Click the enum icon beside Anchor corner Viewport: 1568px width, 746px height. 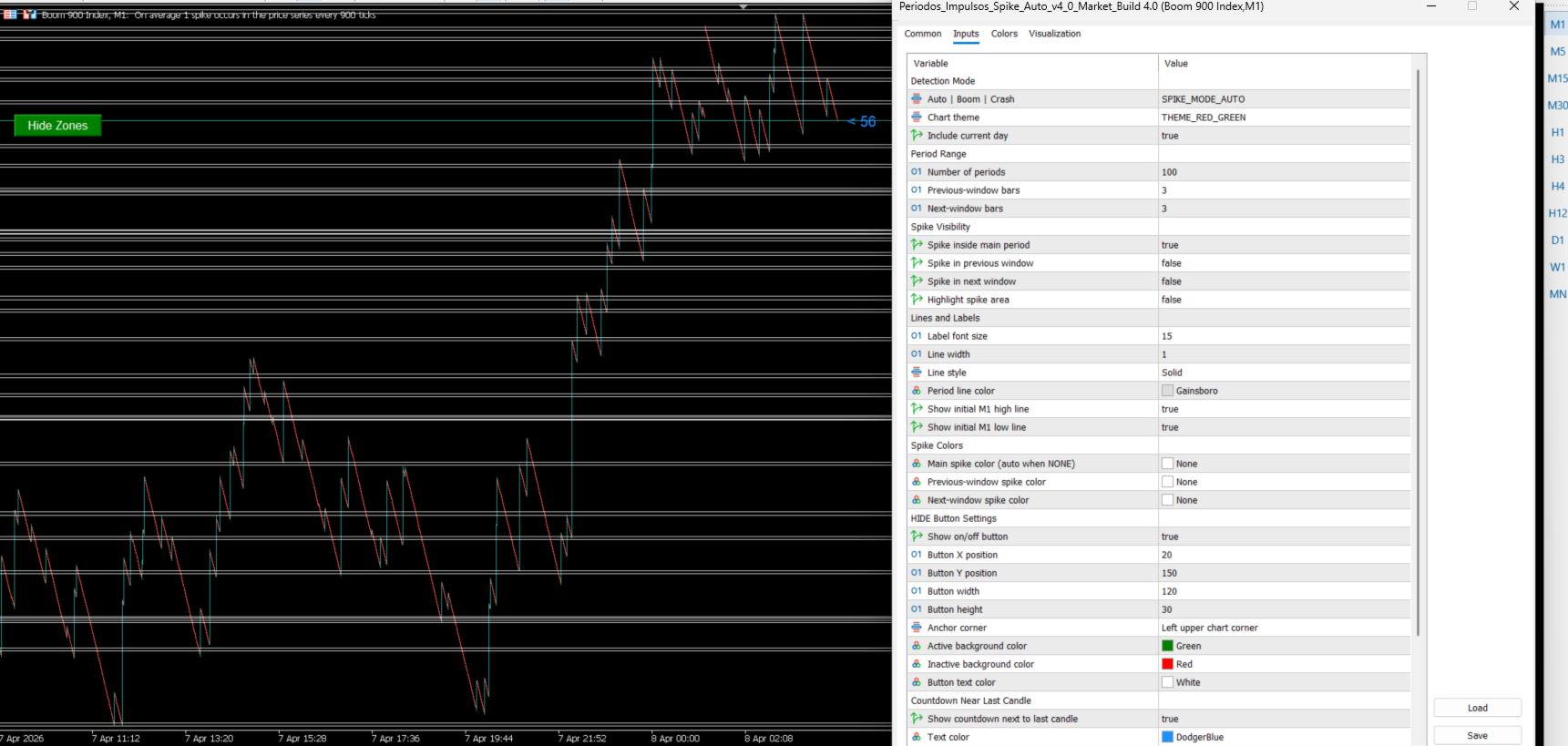coord(917,627)
